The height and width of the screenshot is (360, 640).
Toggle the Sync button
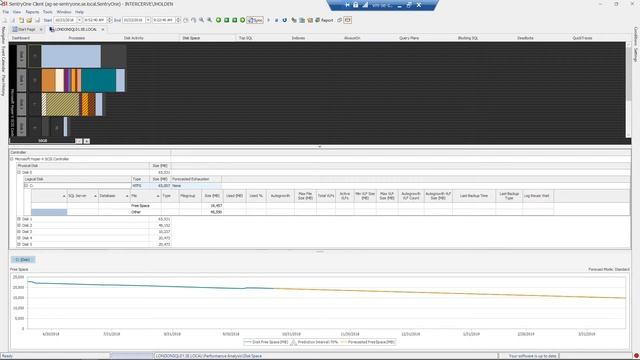255,20
